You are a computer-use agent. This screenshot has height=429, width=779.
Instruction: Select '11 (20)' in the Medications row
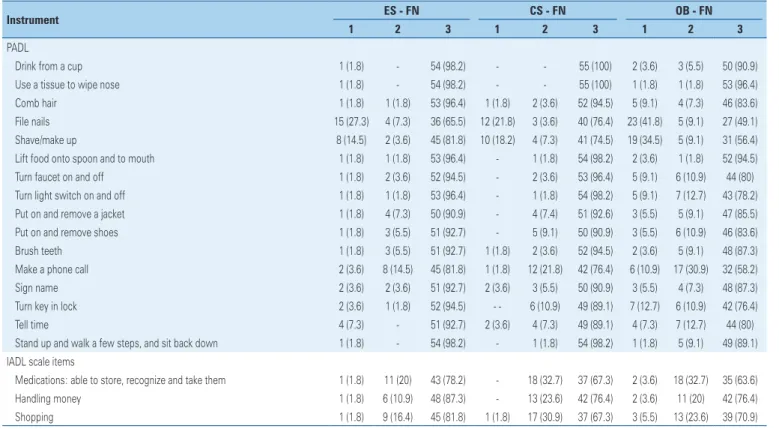pos(397,380)
